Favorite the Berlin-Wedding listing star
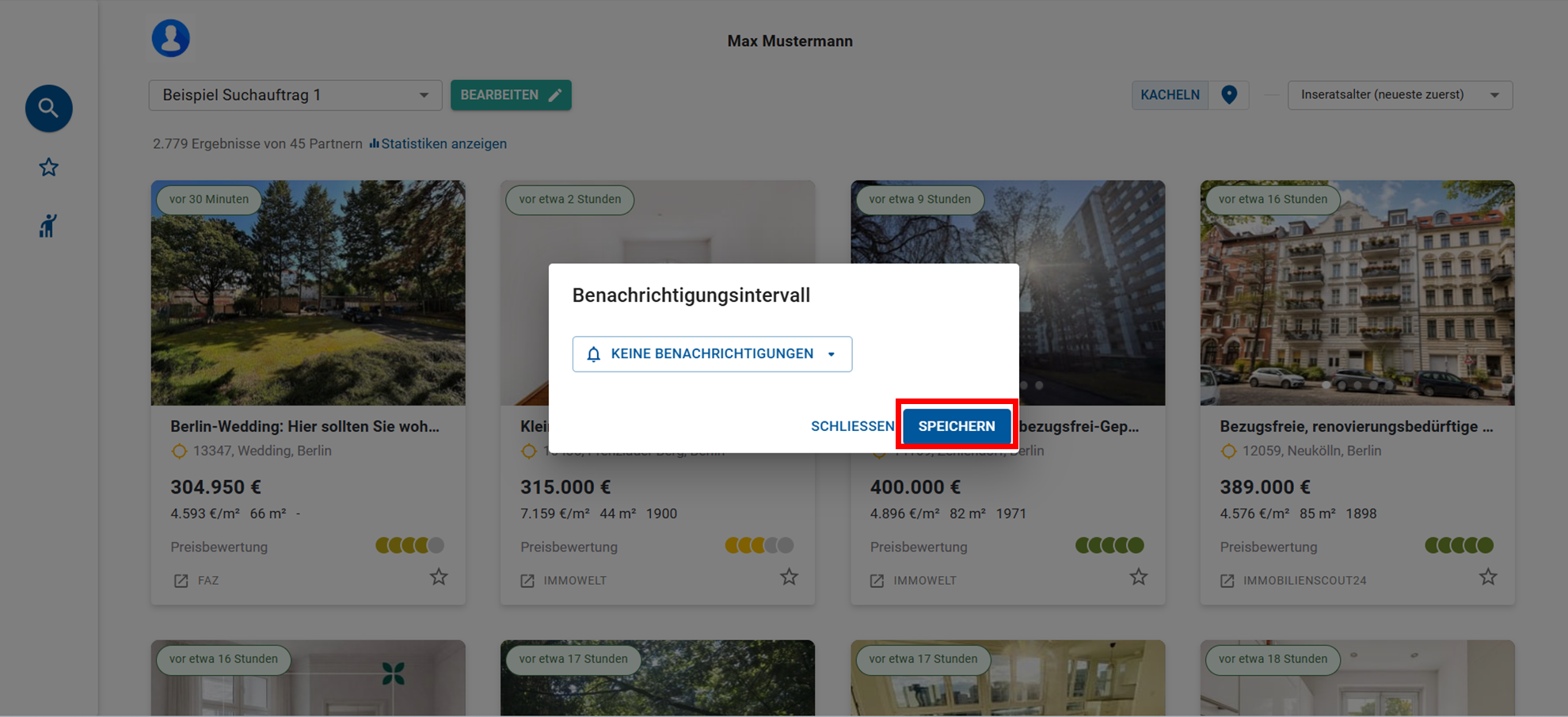The image size is (1568, 717). click(439, 578)
